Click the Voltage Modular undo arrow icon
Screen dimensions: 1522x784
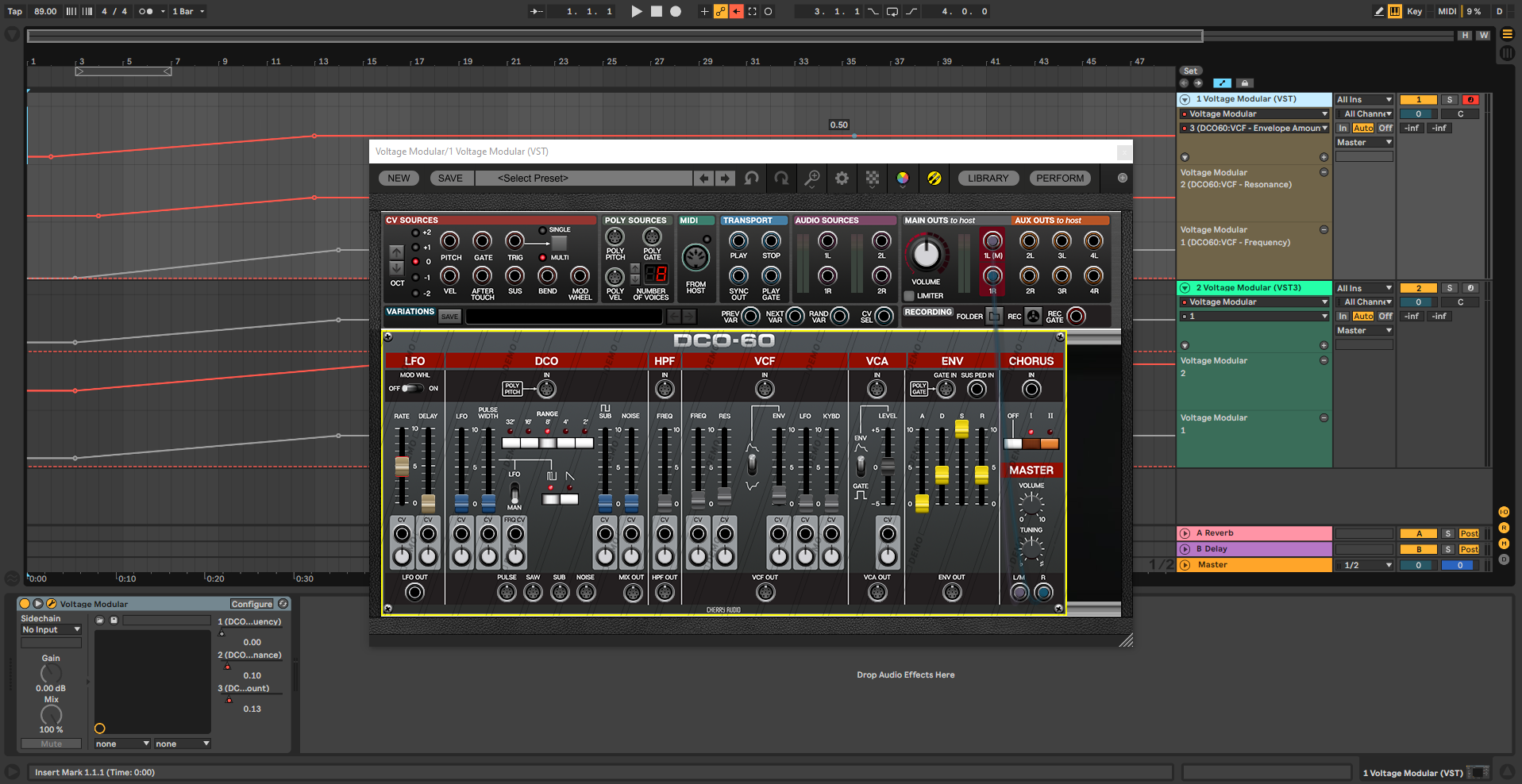coord(751,179)
